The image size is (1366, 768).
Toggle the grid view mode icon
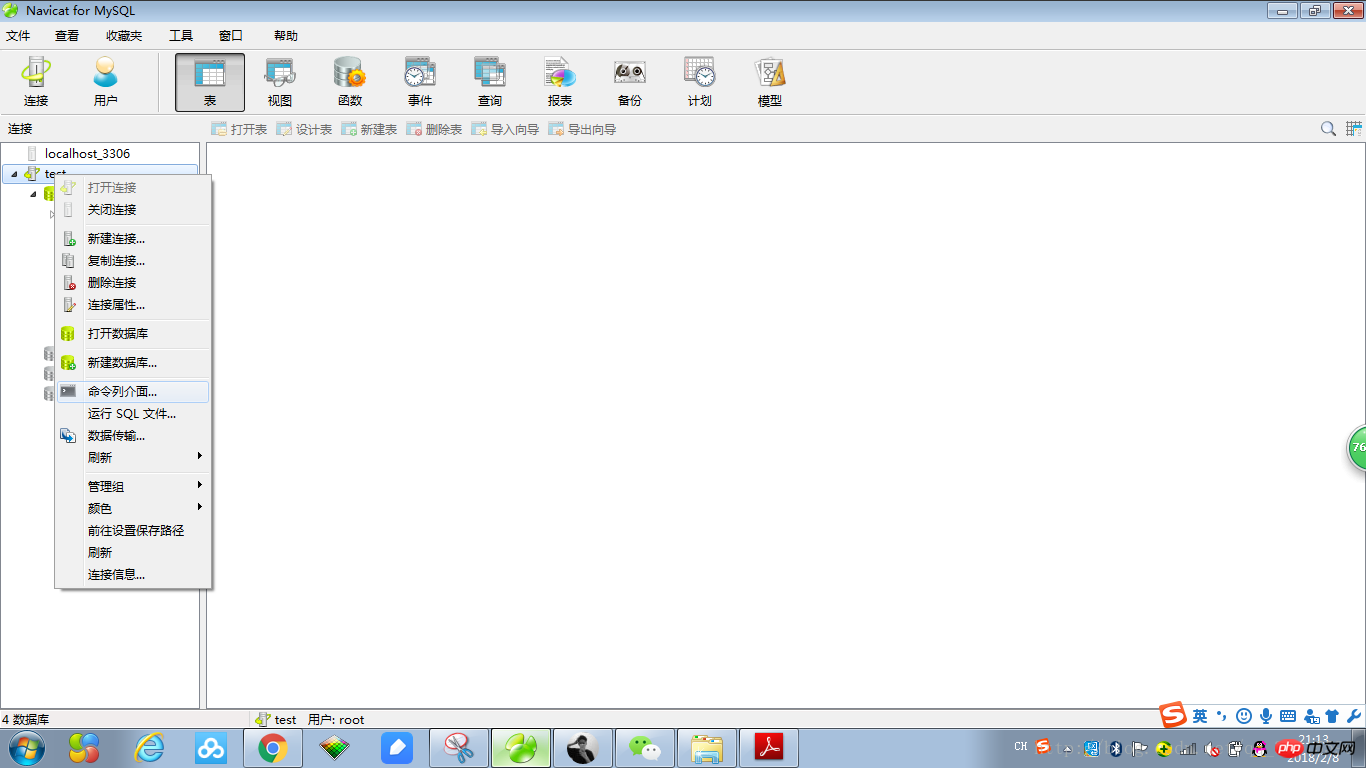1354,128
